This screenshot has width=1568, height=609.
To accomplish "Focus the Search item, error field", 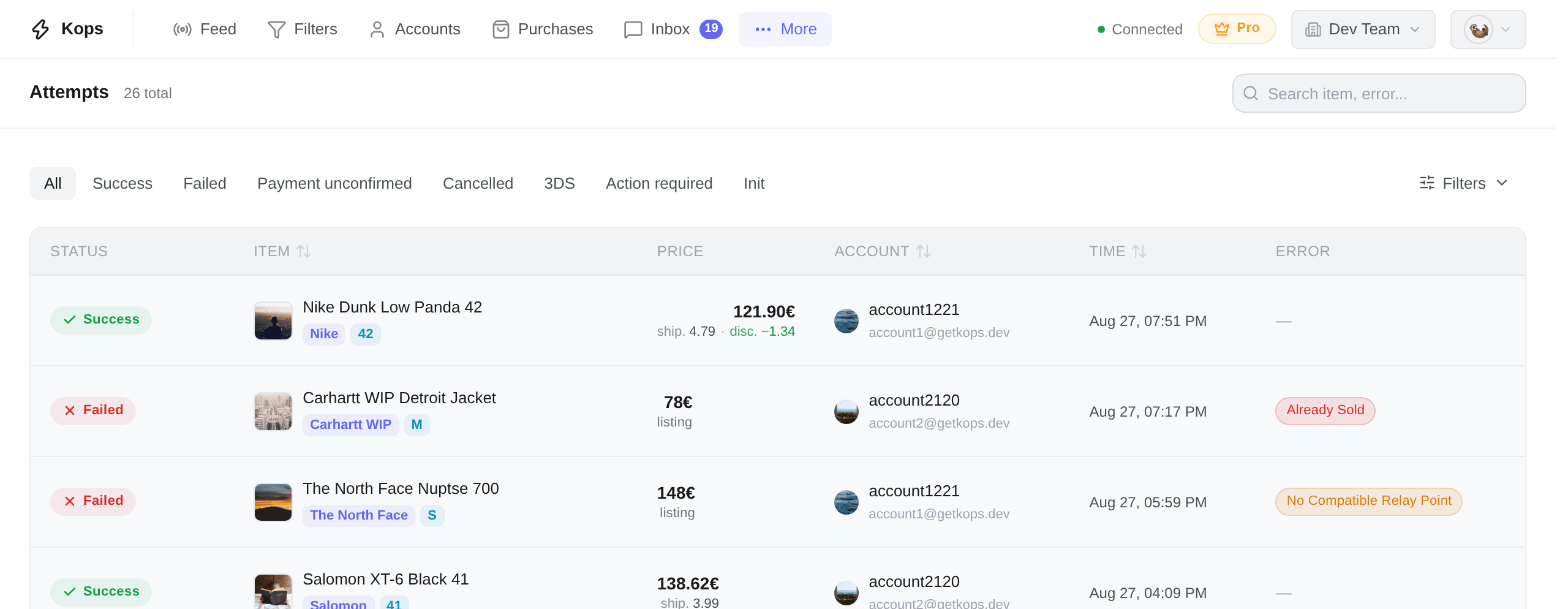I will 1379,93.
